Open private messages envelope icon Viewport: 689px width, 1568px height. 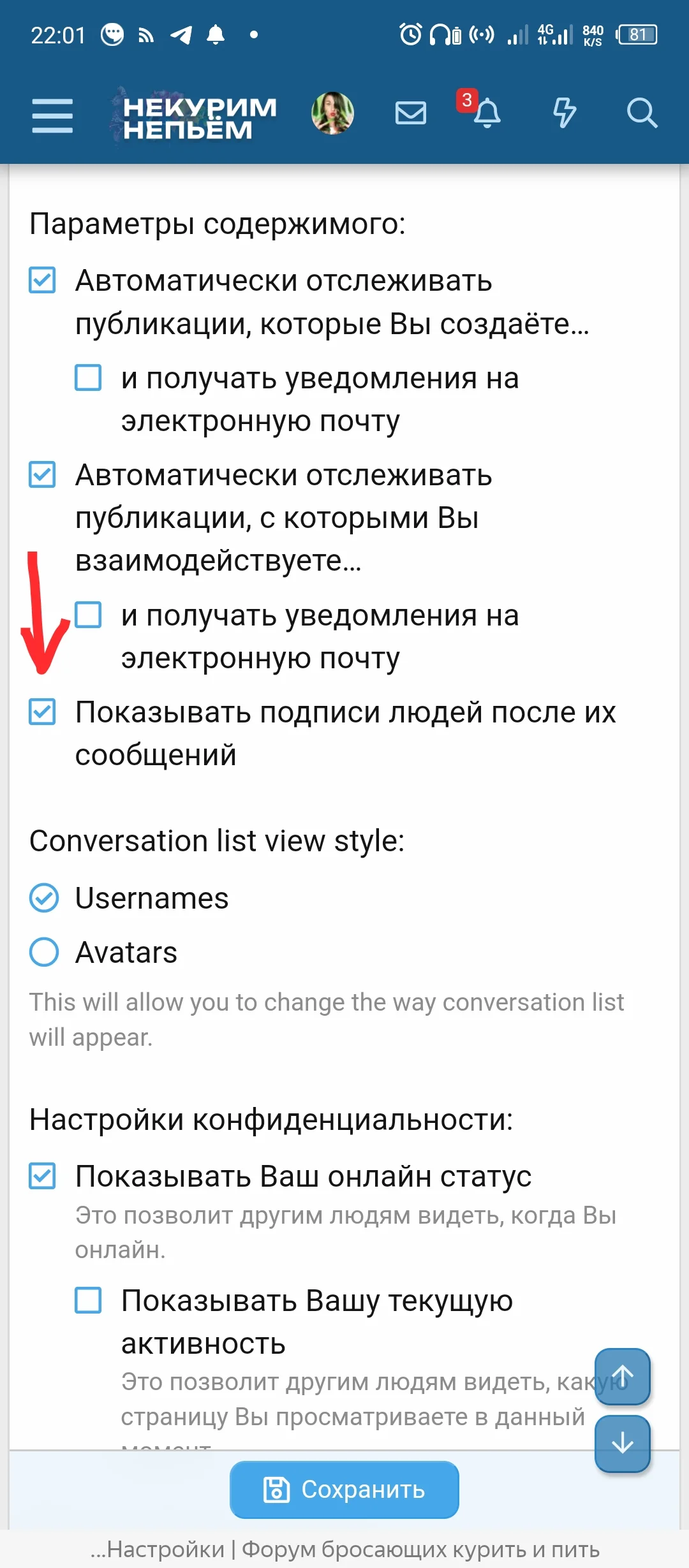[x=410, y=114]
